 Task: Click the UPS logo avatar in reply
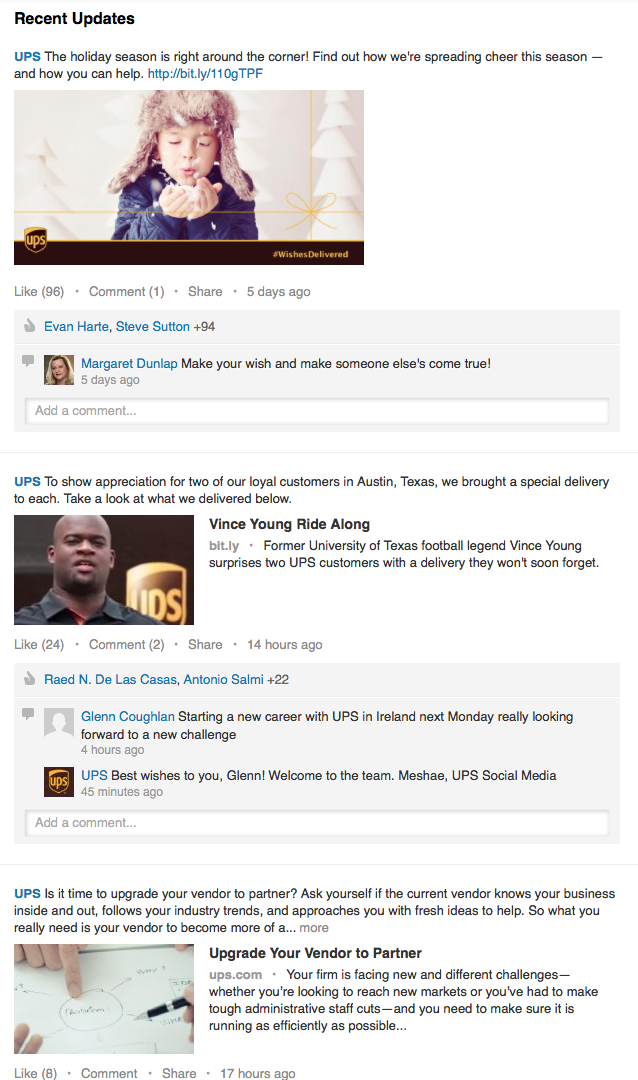[x=59, y=781]
